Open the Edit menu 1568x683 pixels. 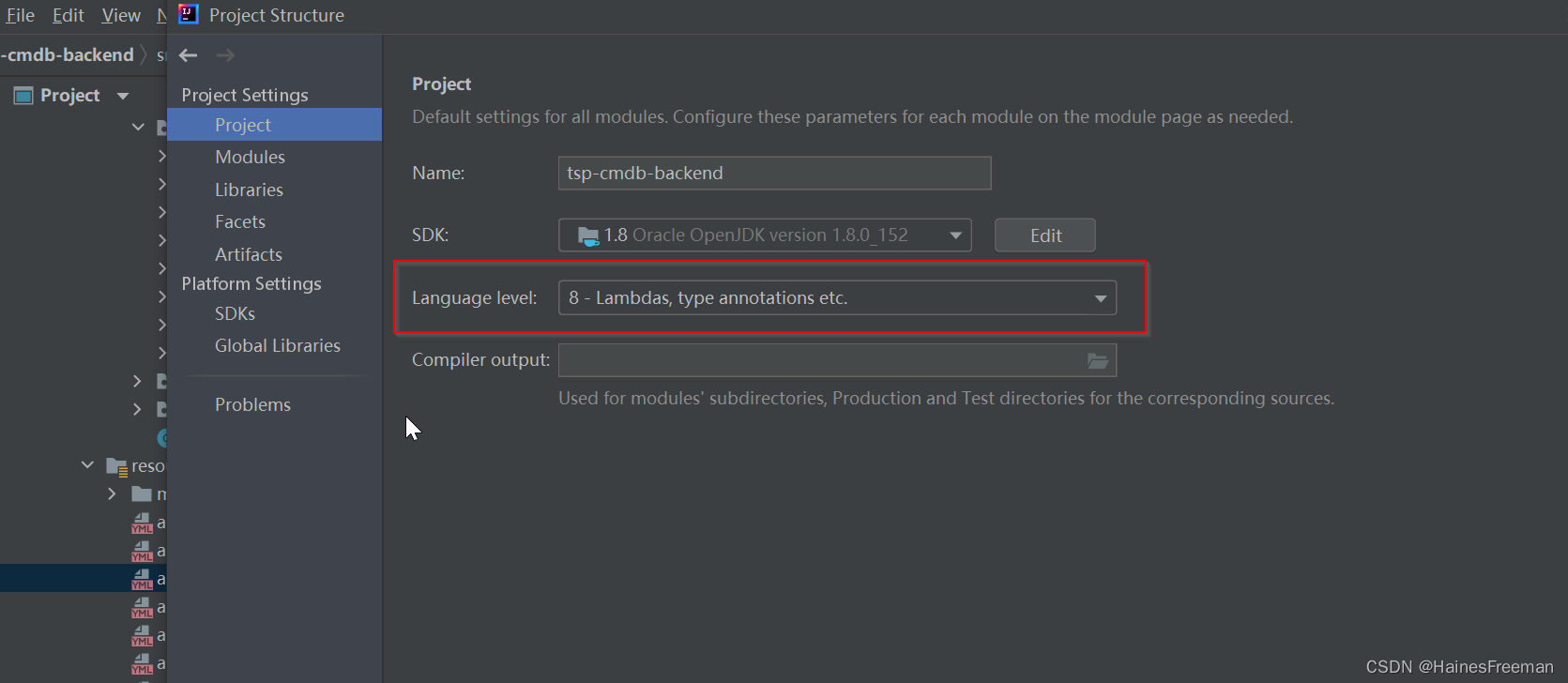68,15
